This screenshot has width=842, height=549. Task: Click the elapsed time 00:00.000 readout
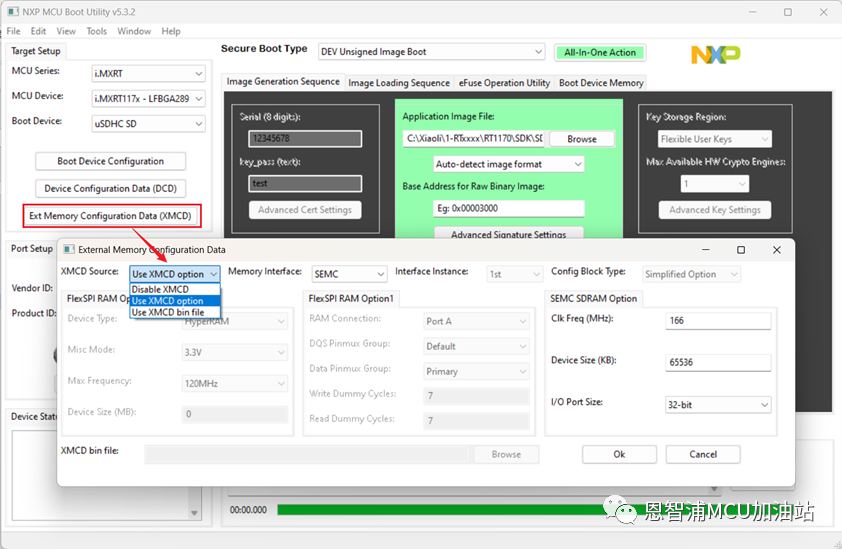248,510
